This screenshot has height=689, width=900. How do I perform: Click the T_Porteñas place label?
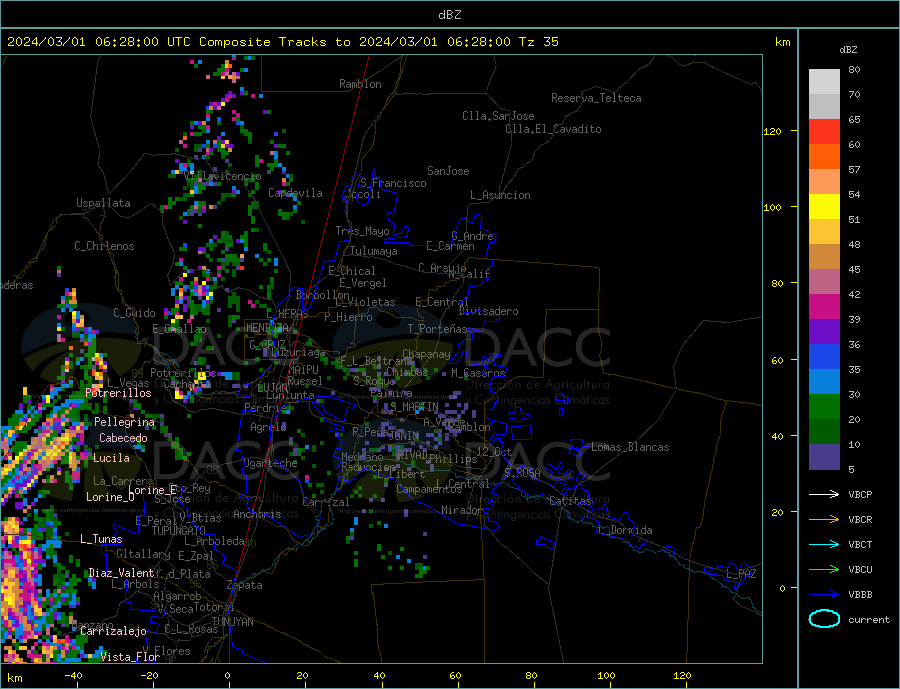[438, 329]
